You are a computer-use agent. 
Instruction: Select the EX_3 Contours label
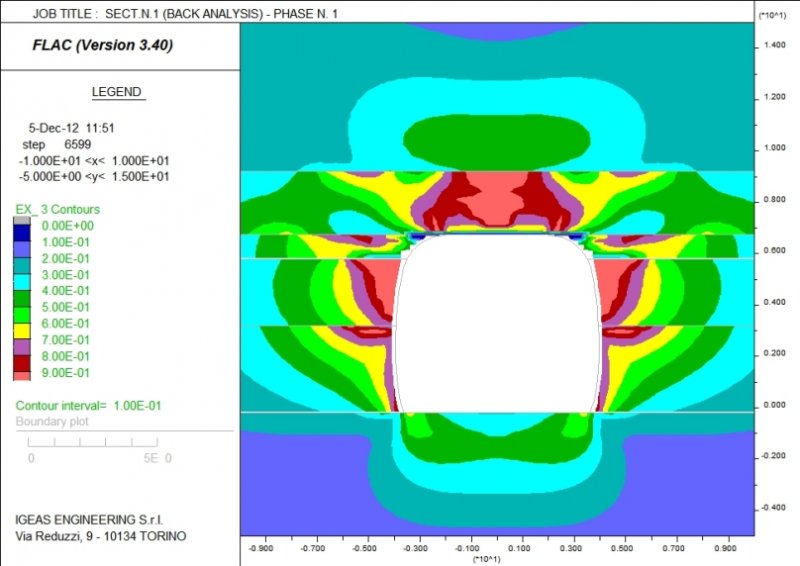57,209
